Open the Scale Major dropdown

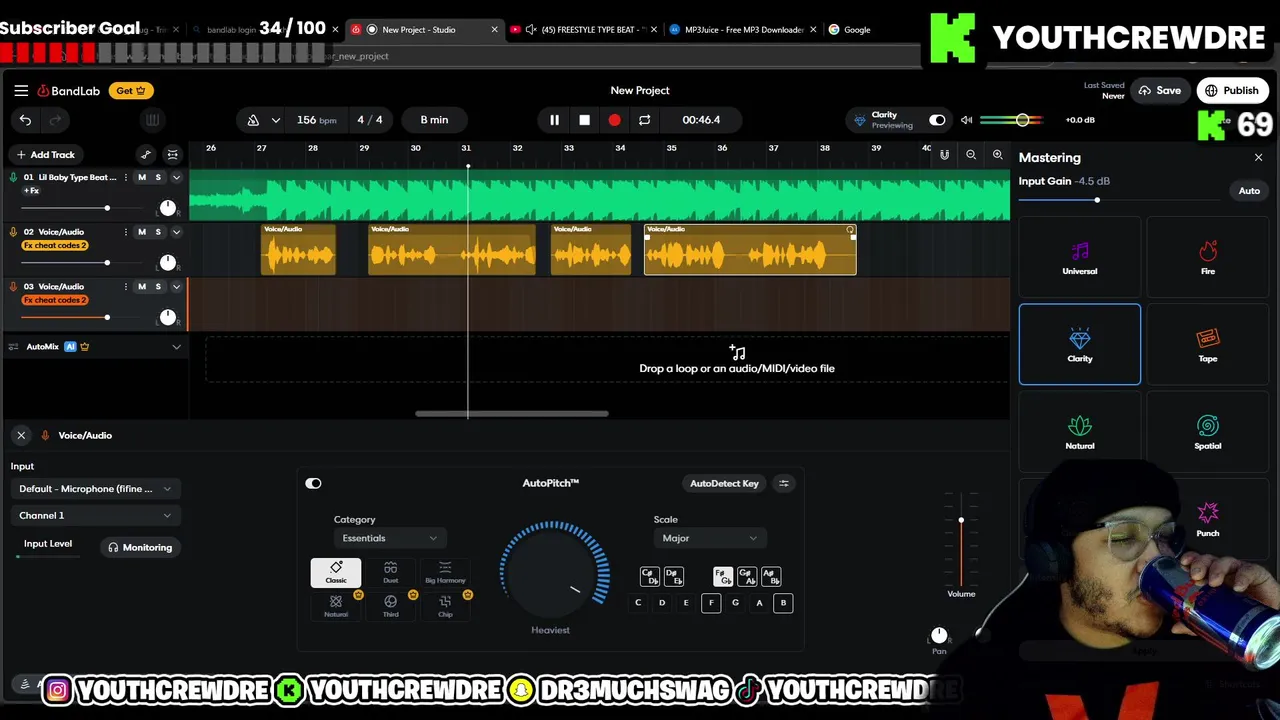(x=709, y=538)
